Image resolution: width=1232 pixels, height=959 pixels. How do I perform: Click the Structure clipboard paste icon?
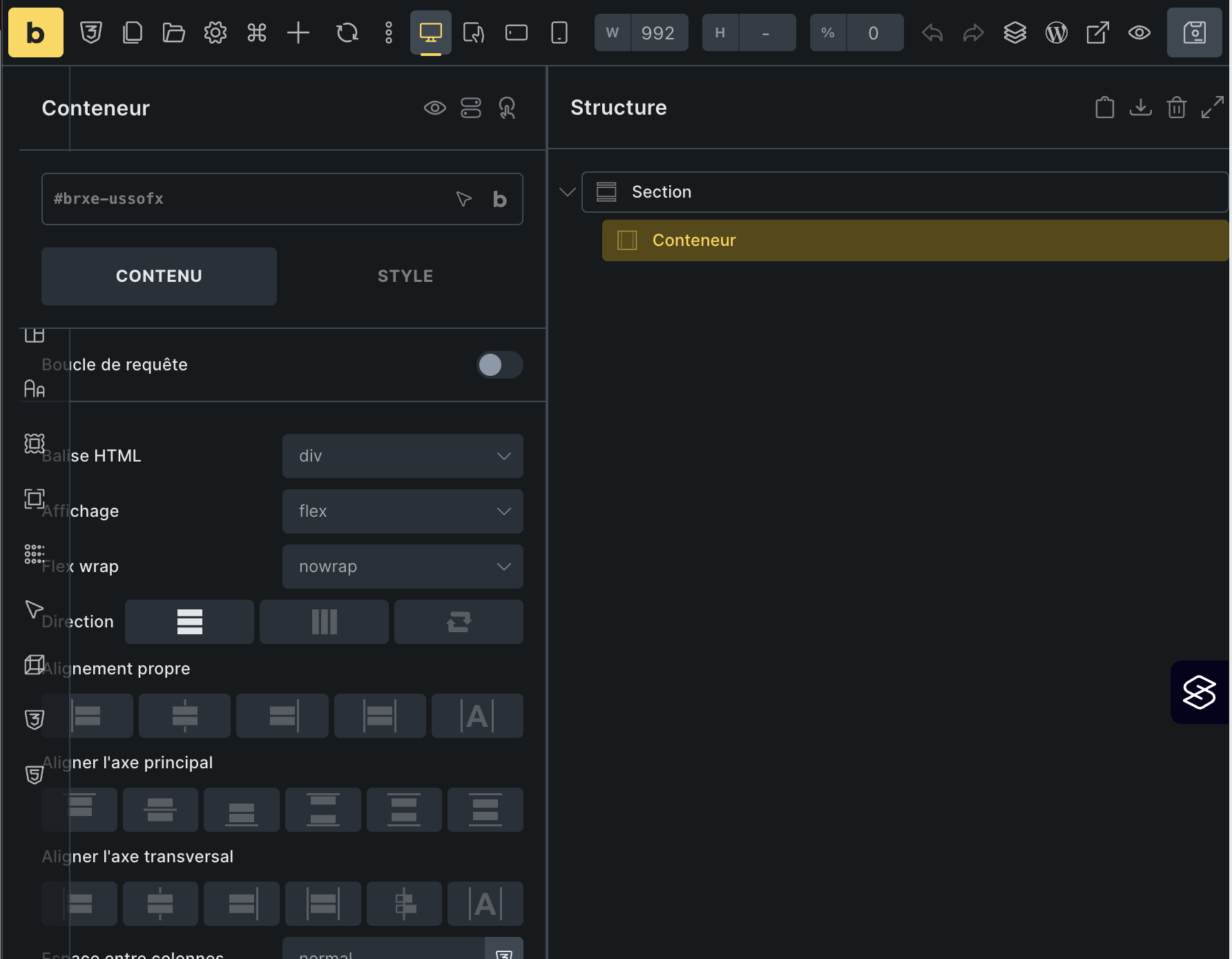1105,108
